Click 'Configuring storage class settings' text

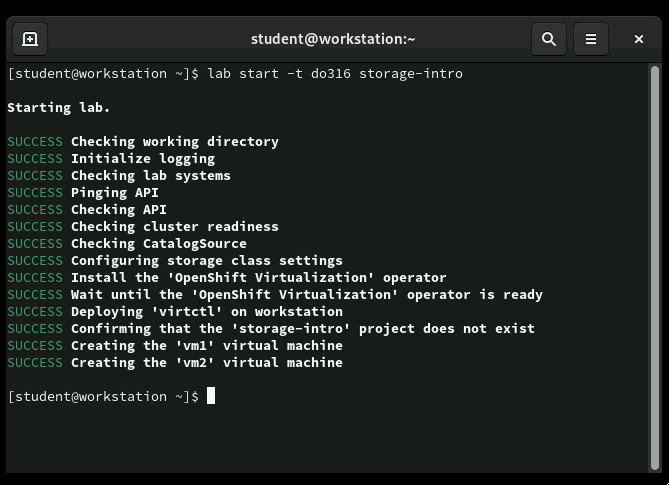click(206, 260)
